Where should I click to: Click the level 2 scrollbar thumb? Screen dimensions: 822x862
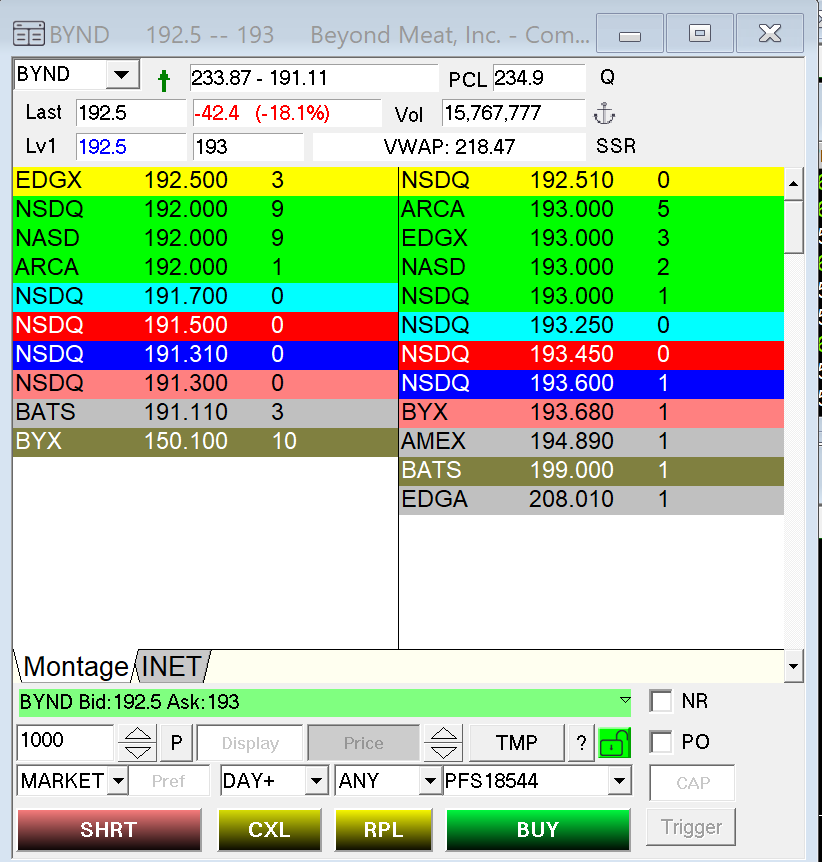(x=793, y=226)
